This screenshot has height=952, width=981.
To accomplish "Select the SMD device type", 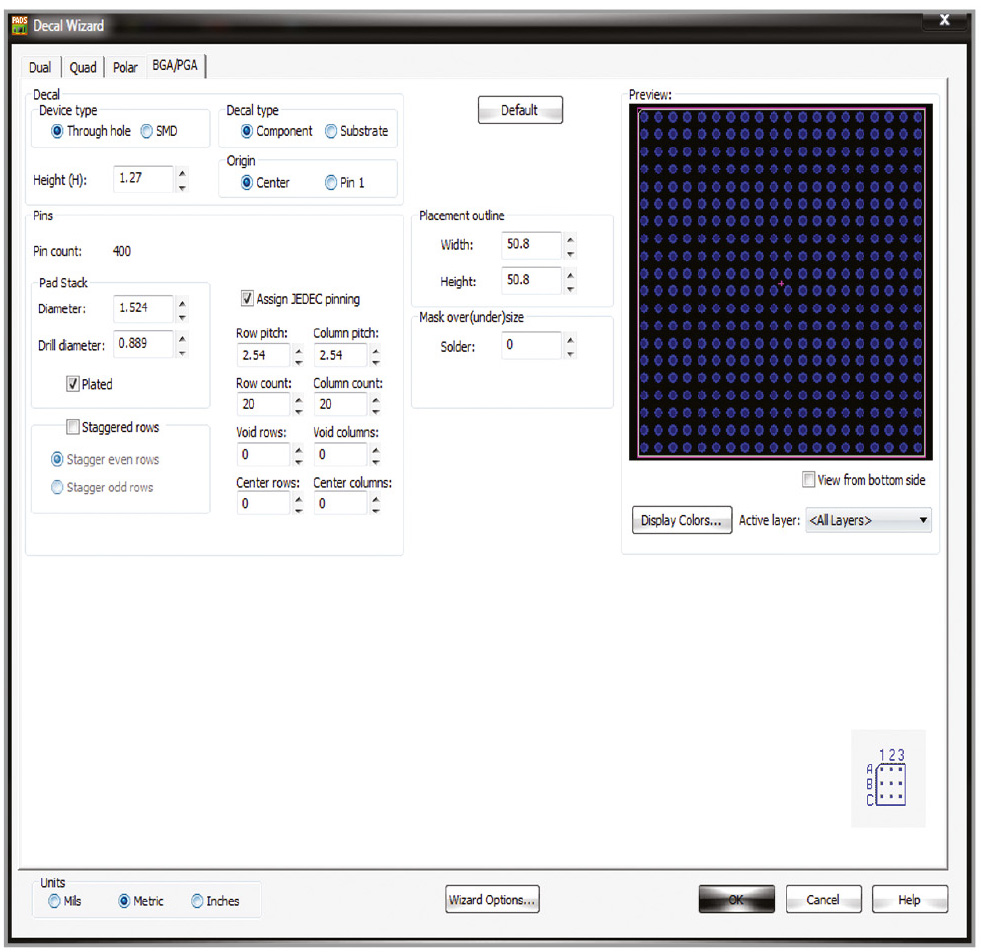I will point(147,131).
